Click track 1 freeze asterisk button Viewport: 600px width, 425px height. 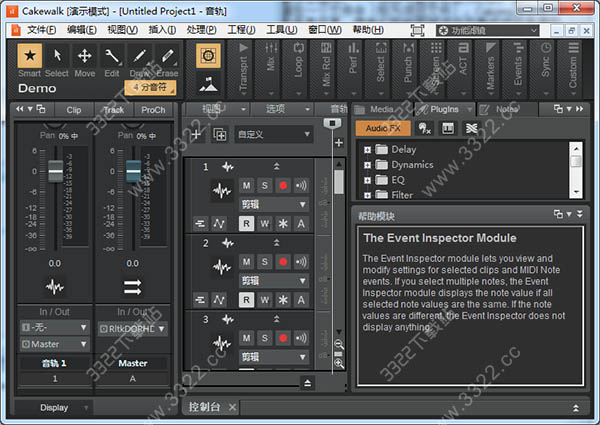pos(283,223)
